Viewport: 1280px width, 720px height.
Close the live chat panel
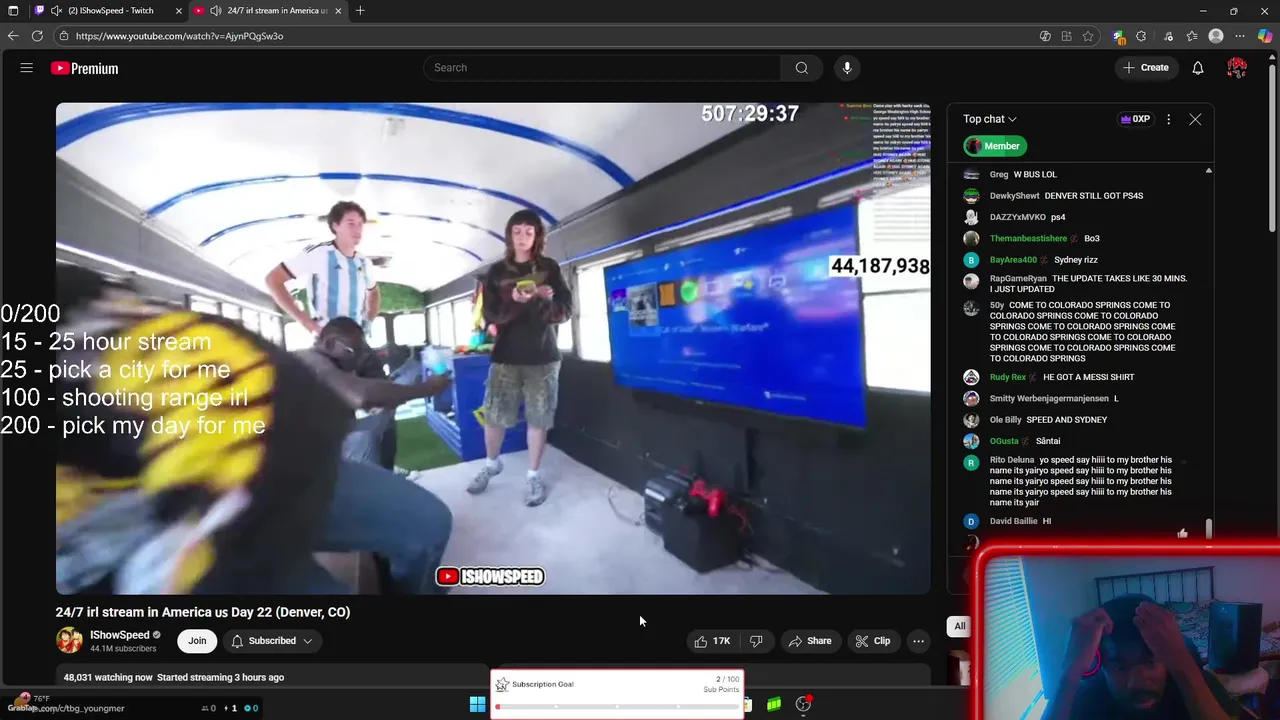1195,119
